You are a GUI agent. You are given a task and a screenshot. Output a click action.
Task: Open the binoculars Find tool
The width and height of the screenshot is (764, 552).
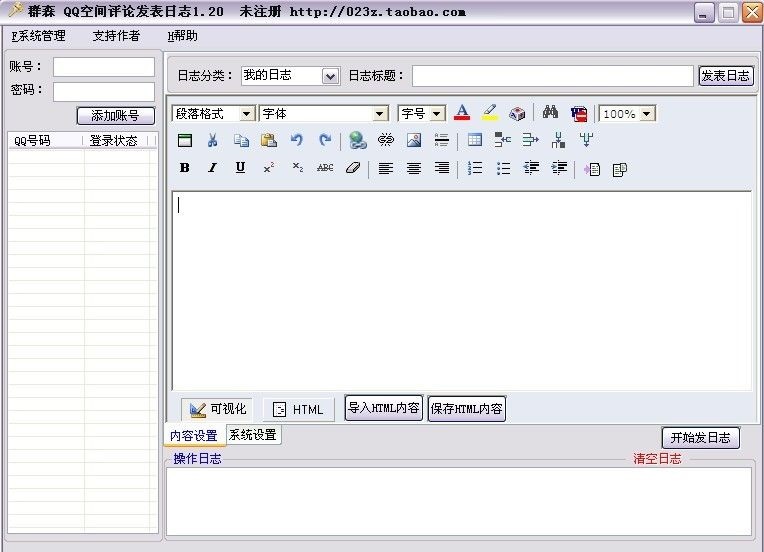coord(550,113)
